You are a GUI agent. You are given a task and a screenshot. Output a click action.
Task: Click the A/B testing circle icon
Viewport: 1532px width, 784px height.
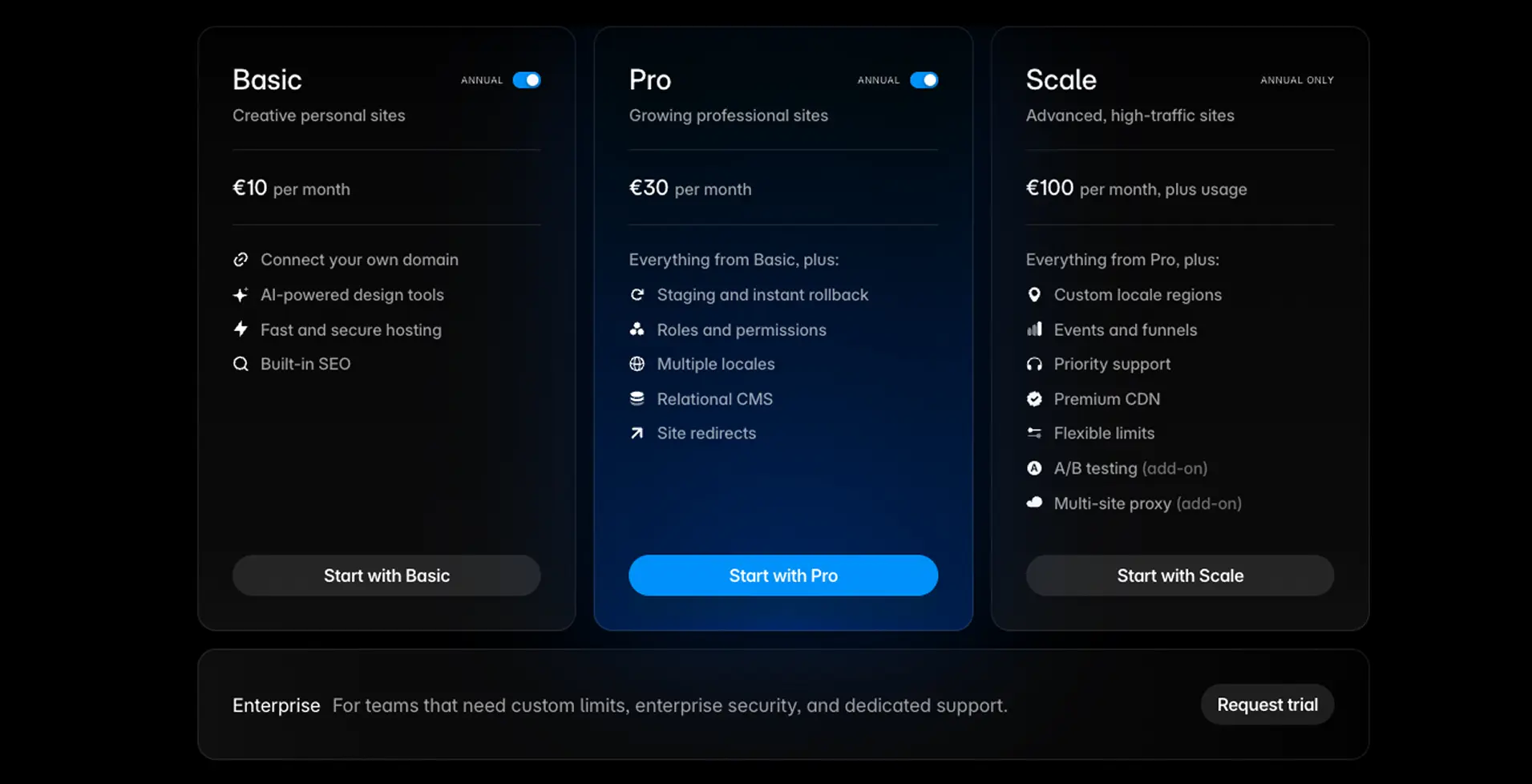(1035, 468)
